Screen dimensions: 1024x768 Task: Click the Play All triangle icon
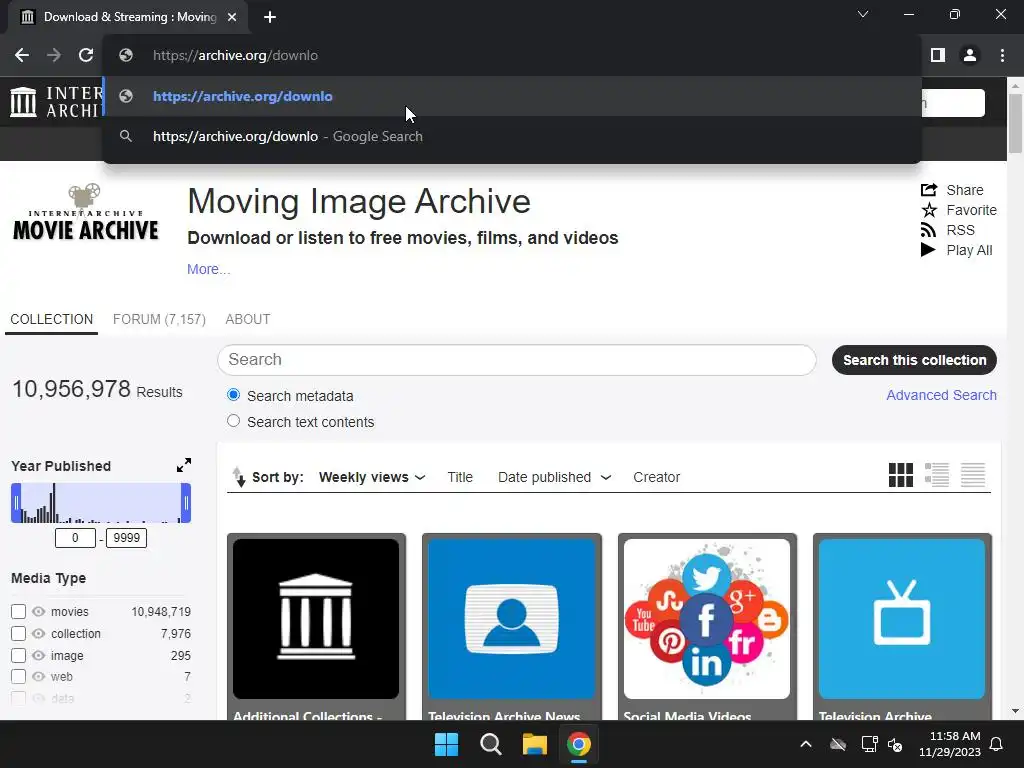[928, 249]
